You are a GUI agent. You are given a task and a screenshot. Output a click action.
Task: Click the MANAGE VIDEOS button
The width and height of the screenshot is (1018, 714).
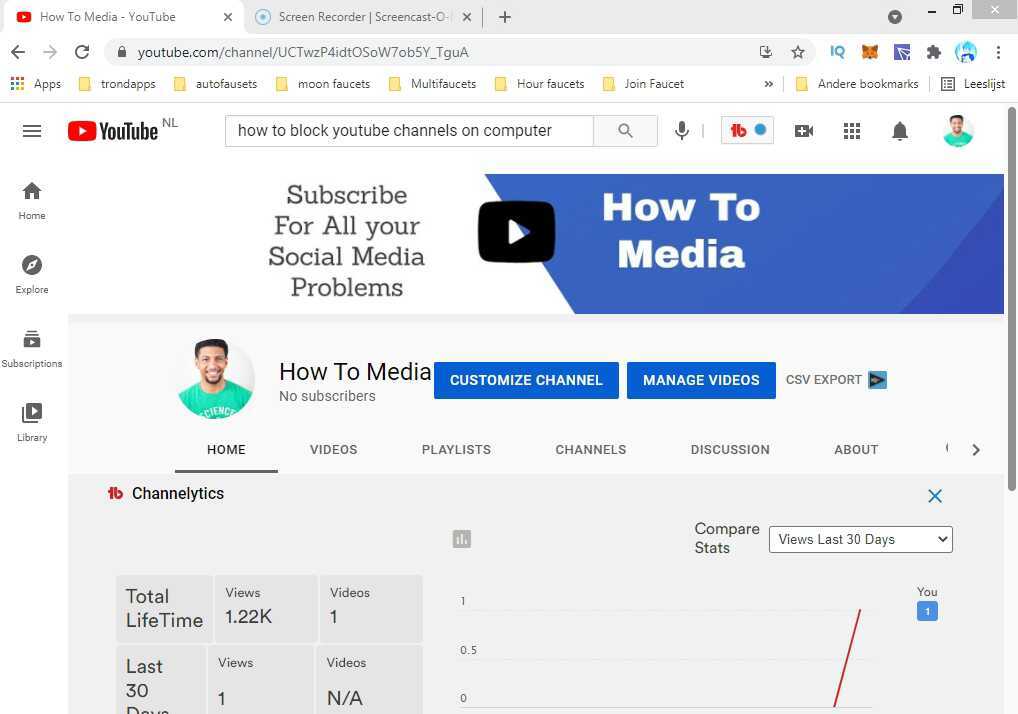point(701,380)
